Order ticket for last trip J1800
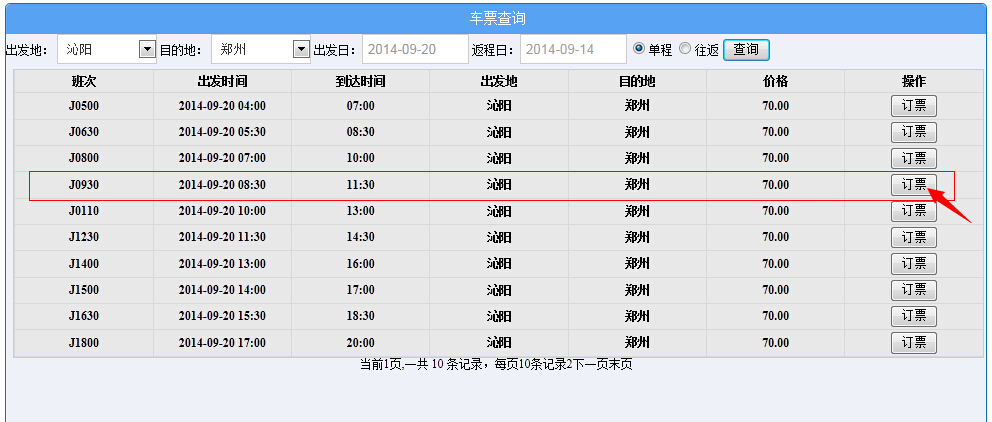This screenshot has height=422, width=992. tap(913, 343)
